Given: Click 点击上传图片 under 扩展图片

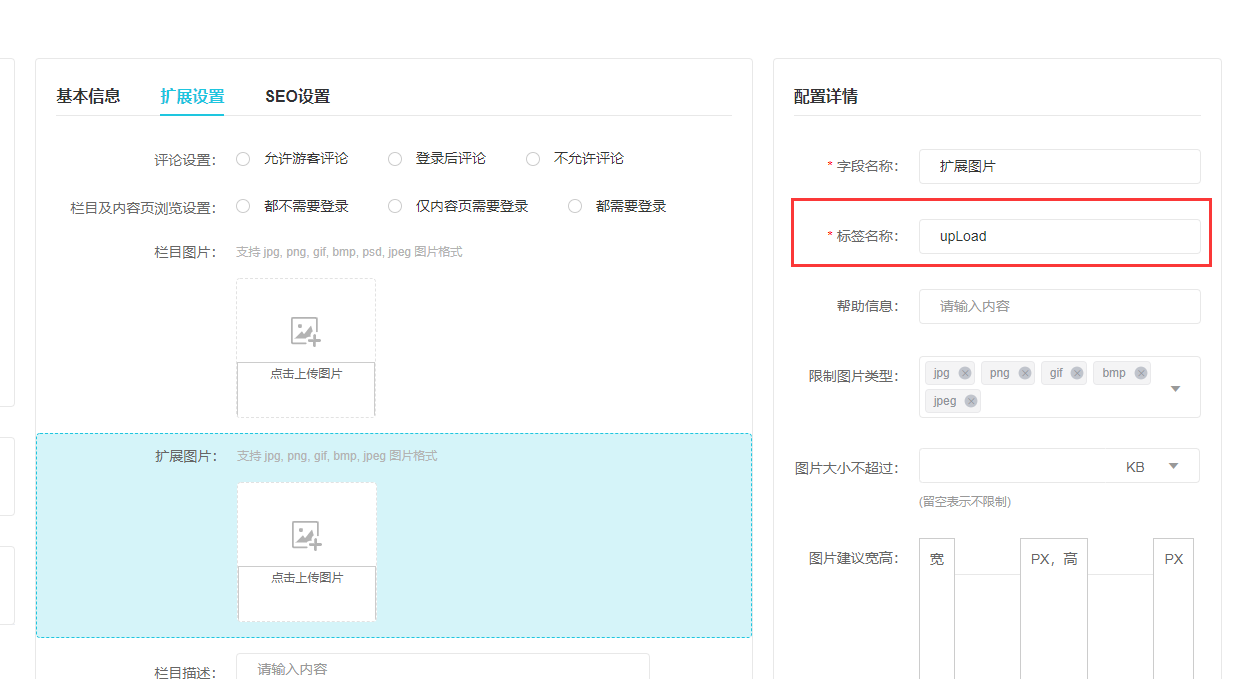Looking at the screenshot, I should coord(307,578).
